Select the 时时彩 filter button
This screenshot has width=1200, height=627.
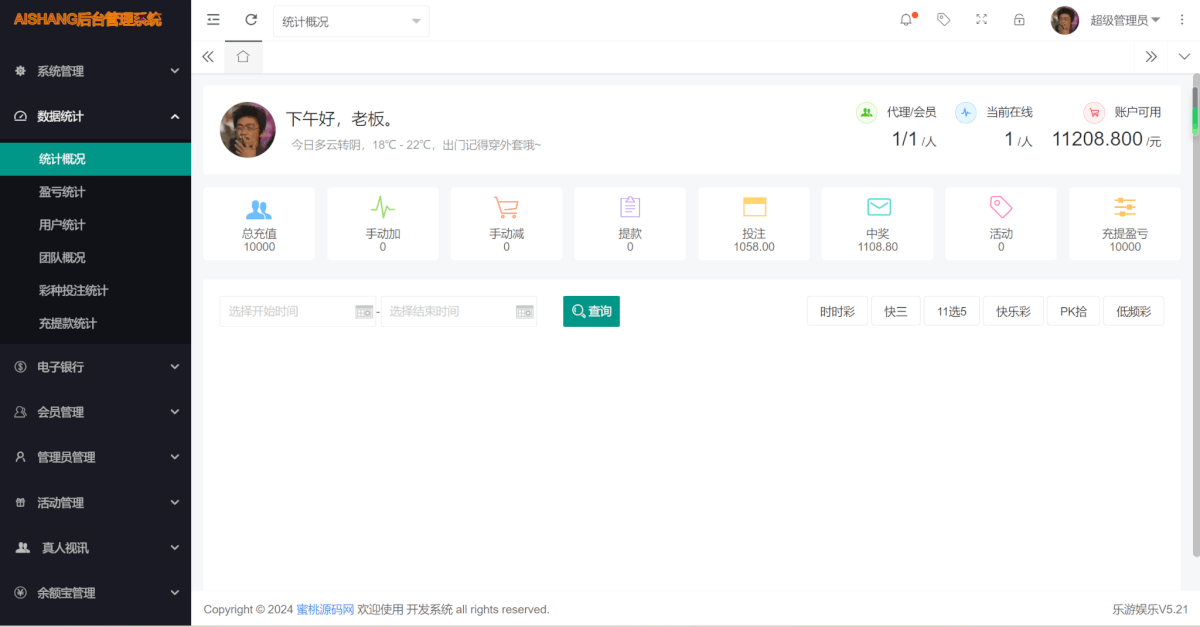(x=837, y=311)
